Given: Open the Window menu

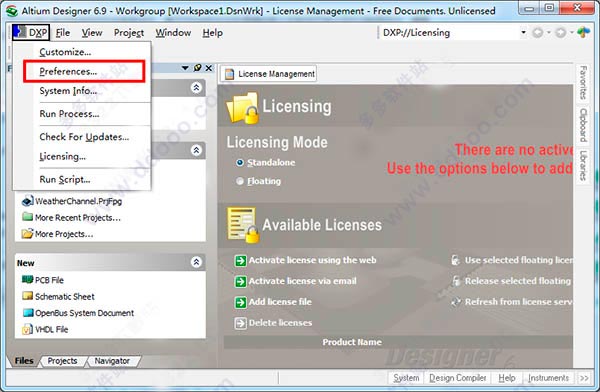Looking at the screenshot, I should click(x=173, y=33).
